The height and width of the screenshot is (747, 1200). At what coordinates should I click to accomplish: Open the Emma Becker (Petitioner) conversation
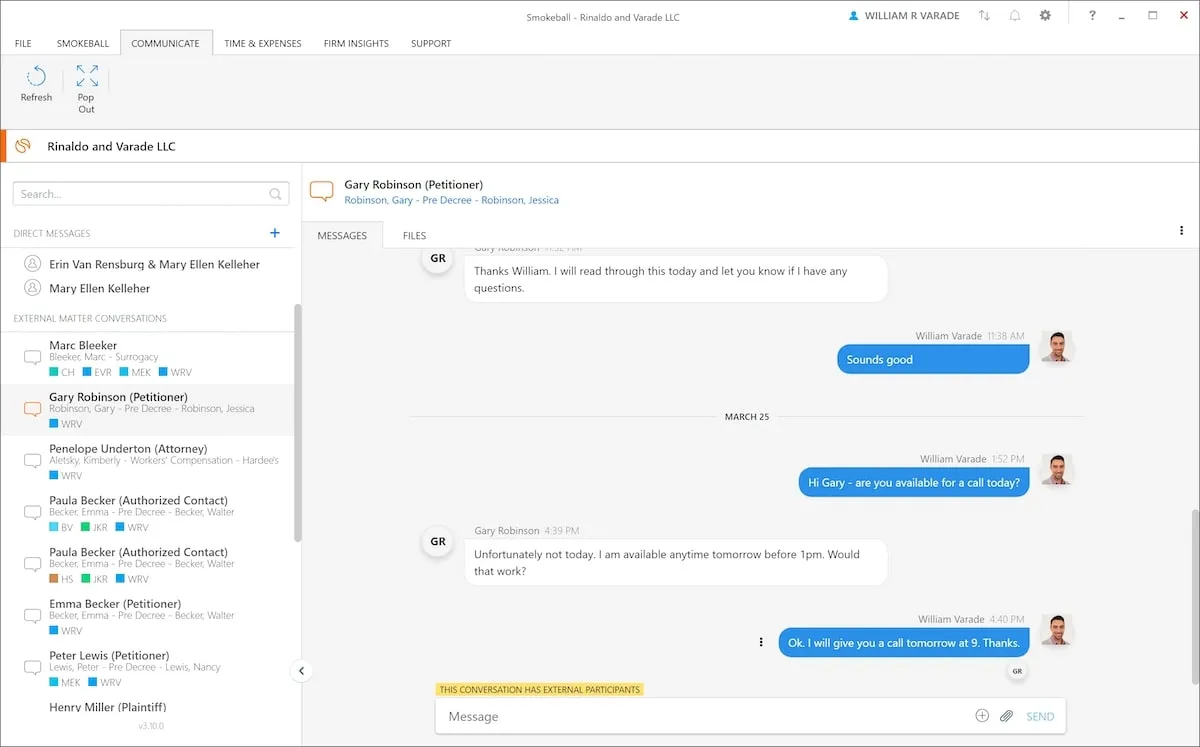(x=148, y=617)
